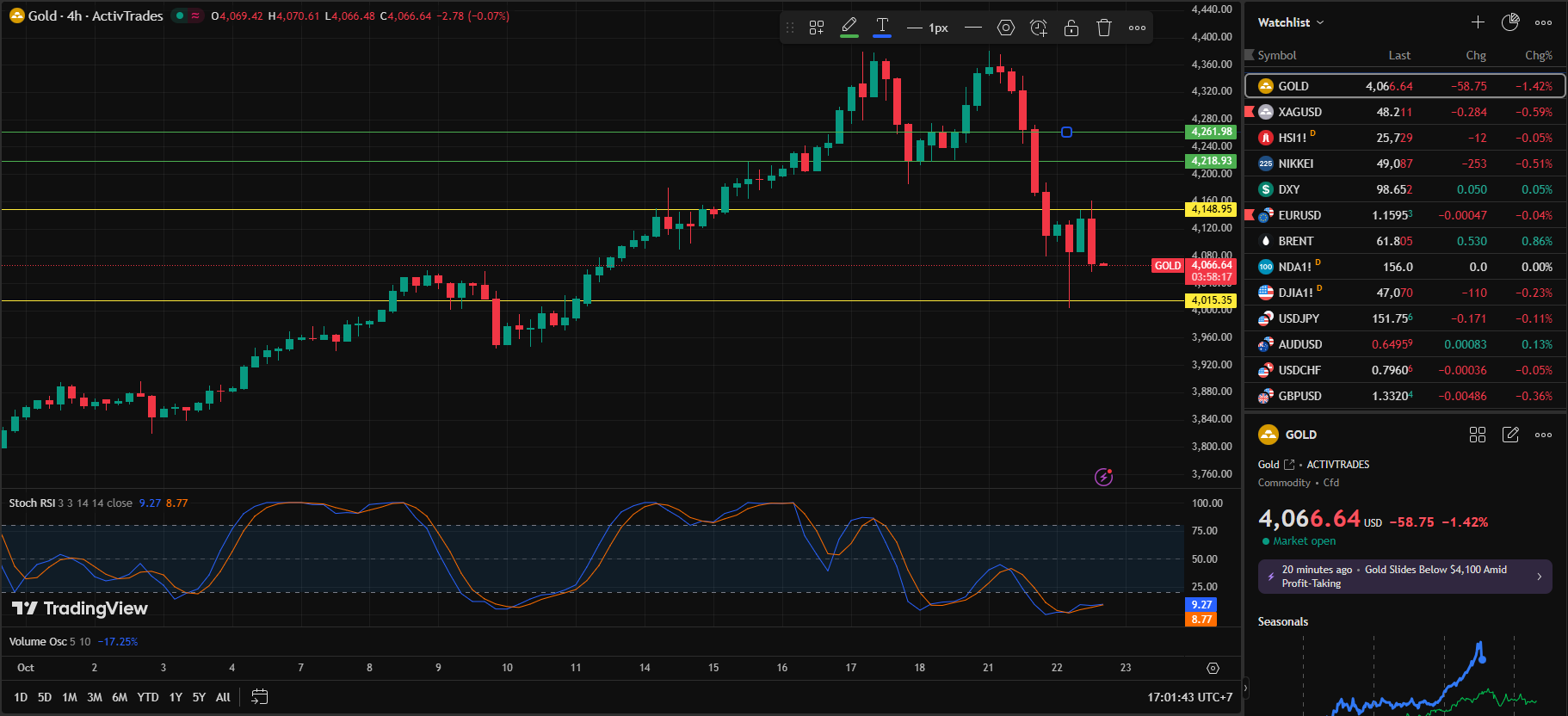This screenshot has height=716, width=1568.
Task: Delete the selected drawing with trash icon
Action: point(1104,28)
